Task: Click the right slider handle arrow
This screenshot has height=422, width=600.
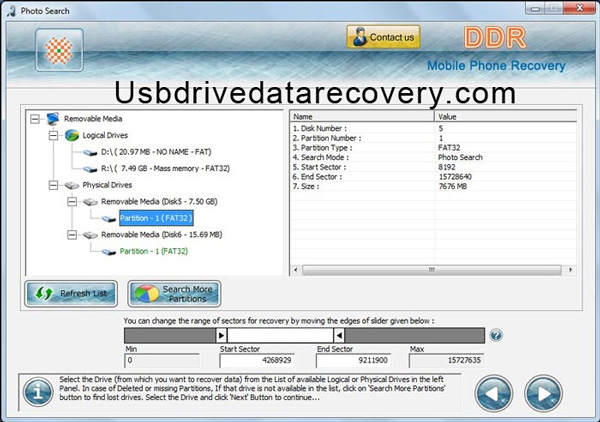Action: click(x=339, y=336)
